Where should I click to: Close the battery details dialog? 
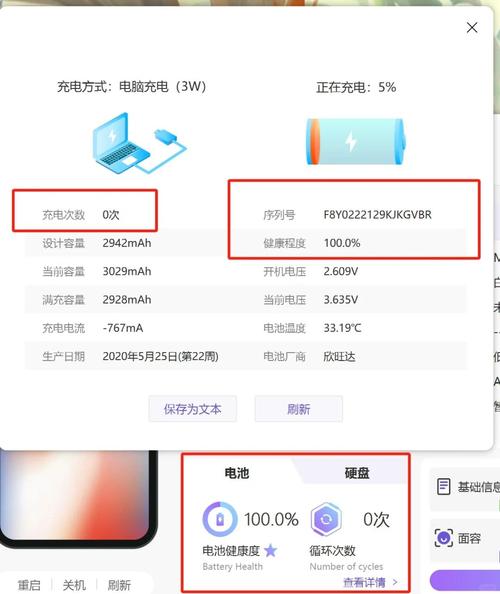(x=472, y=28)
